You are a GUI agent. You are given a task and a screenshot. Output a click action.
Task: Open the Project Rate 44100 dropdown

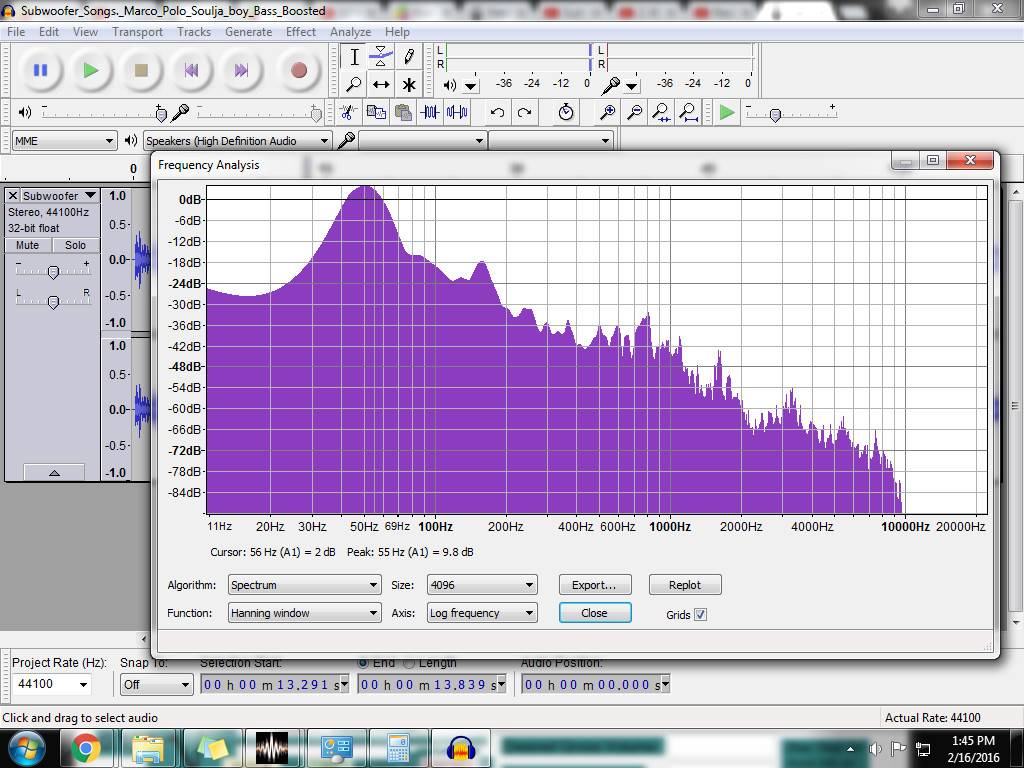pyautogui.click(x=52, y=684)
